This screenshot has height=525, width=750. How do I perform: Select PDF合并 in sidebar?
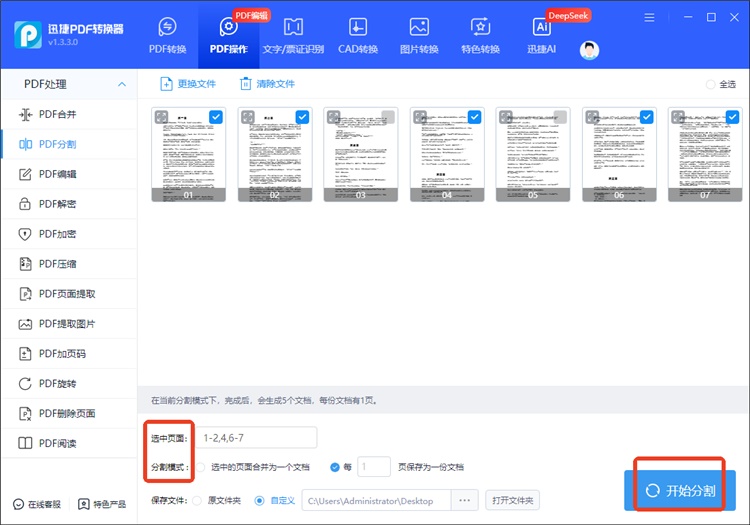(x=69, y=114)
